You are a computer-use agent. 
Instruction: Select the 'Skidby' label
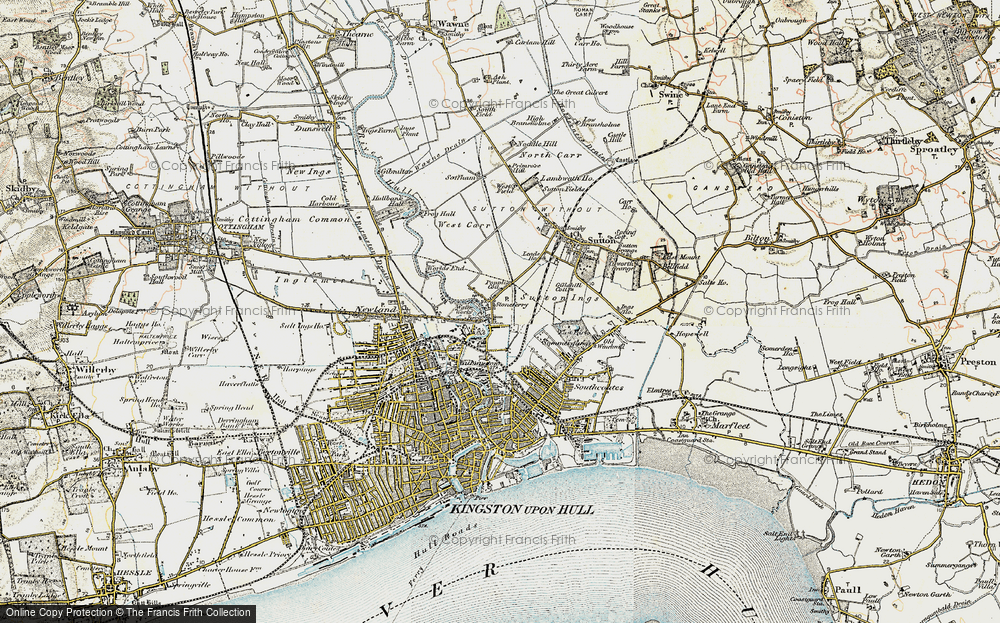(x=19, y=189)
